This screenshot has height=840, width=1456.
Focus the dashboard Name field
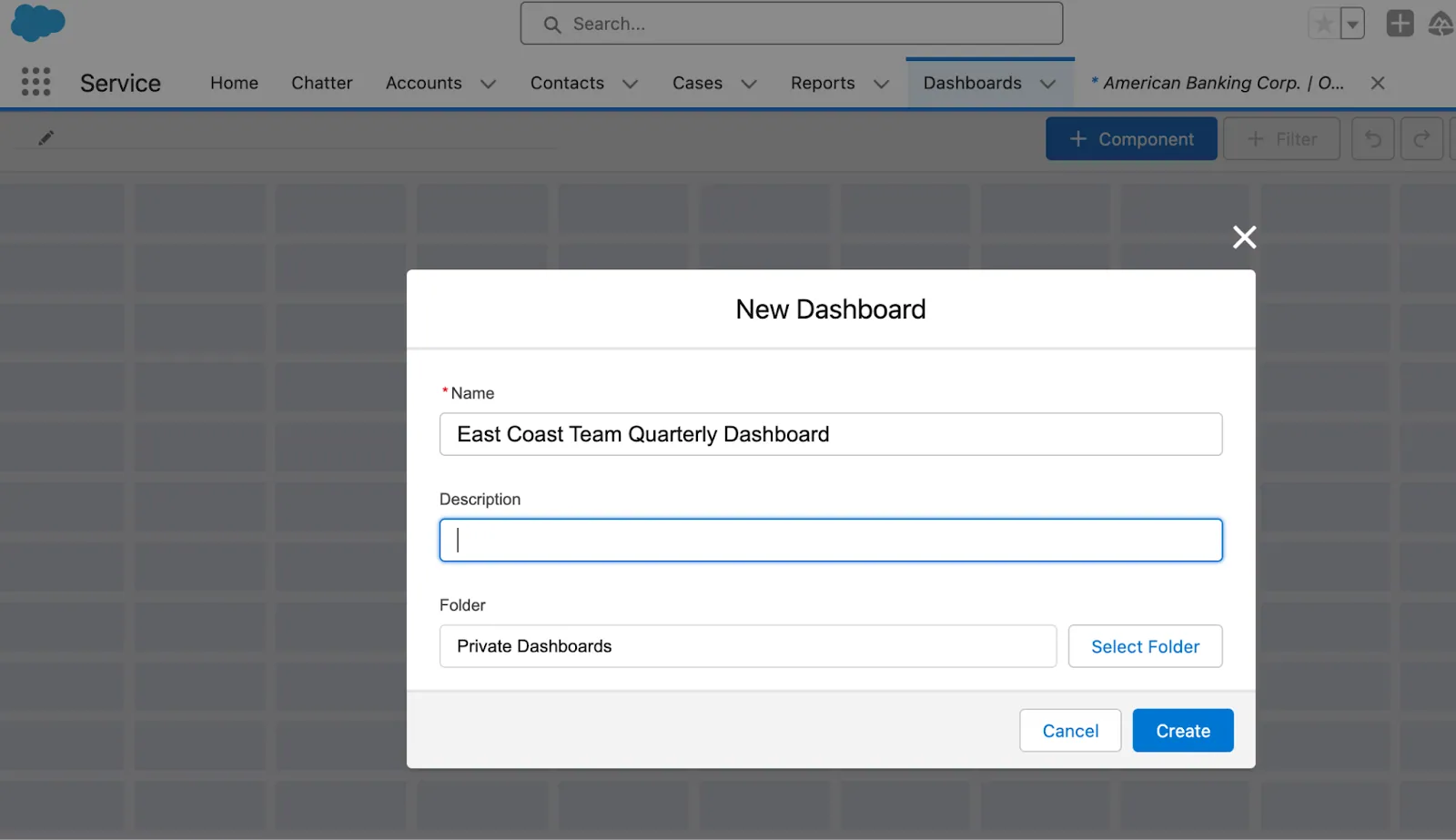[x=831, y=434]
